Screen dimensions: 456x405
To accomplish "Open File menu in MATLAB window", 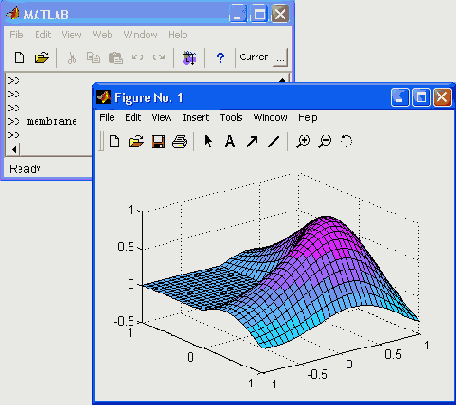I will [x=16, y=35].
